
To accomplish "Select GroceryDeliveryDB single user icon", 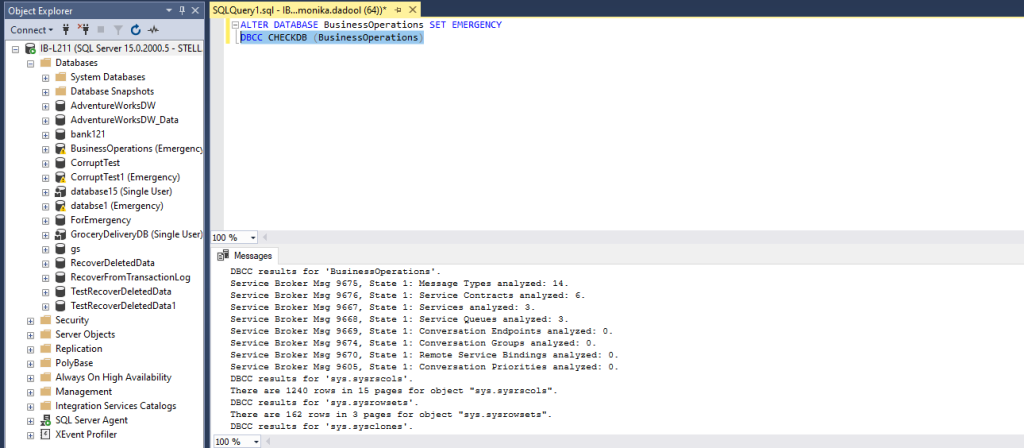I will pos(60,234).
